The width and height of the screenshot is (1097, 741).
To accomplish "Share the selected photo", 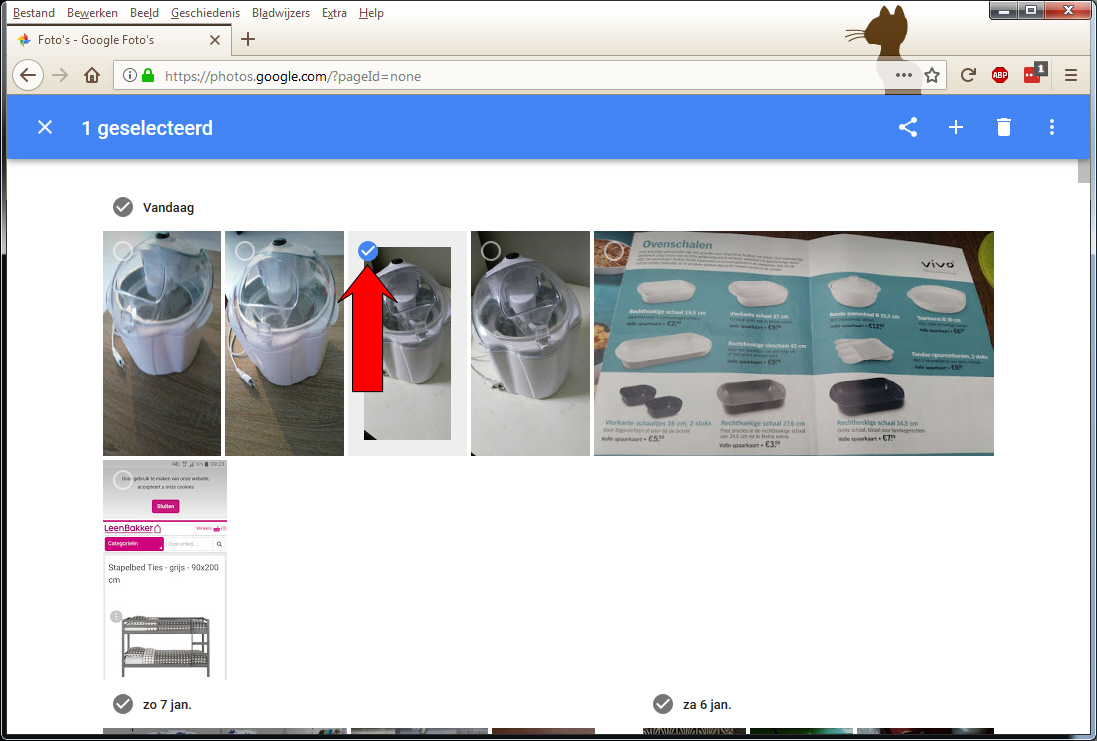I will pyautogui.click(x=907, y=127).
